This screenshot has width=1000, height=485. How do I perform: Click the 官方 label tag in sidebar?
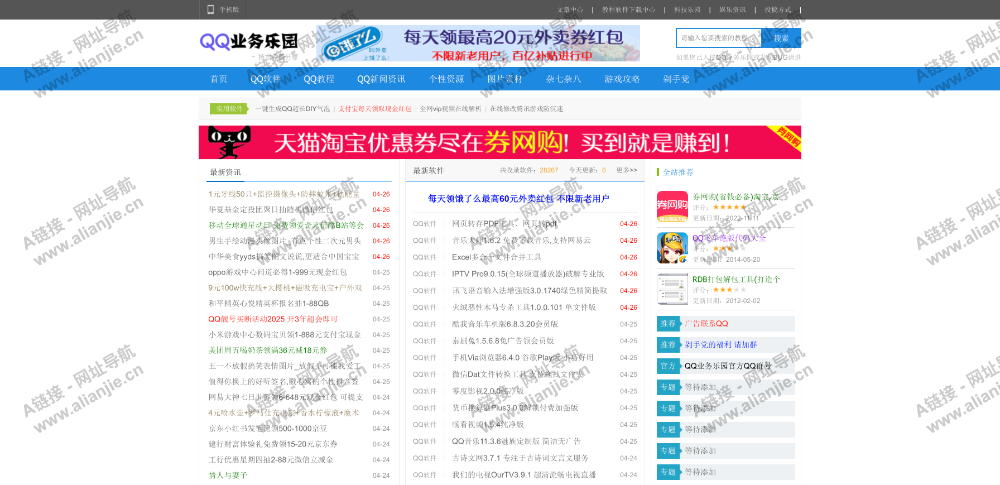pos(668,366)
